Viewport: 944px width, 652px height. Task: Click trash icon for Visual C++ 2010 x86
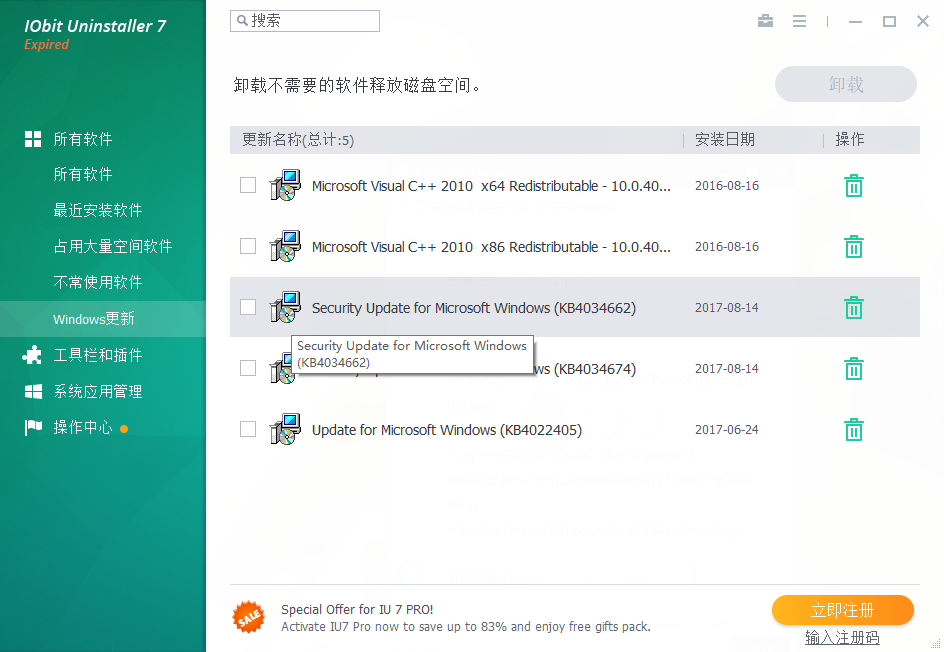[854, 247]
